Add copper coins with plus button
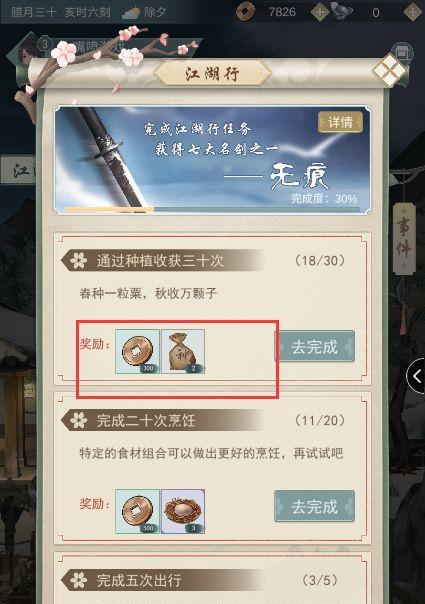The width and height of the screenshot is (425, 604). tap(319, 12)
